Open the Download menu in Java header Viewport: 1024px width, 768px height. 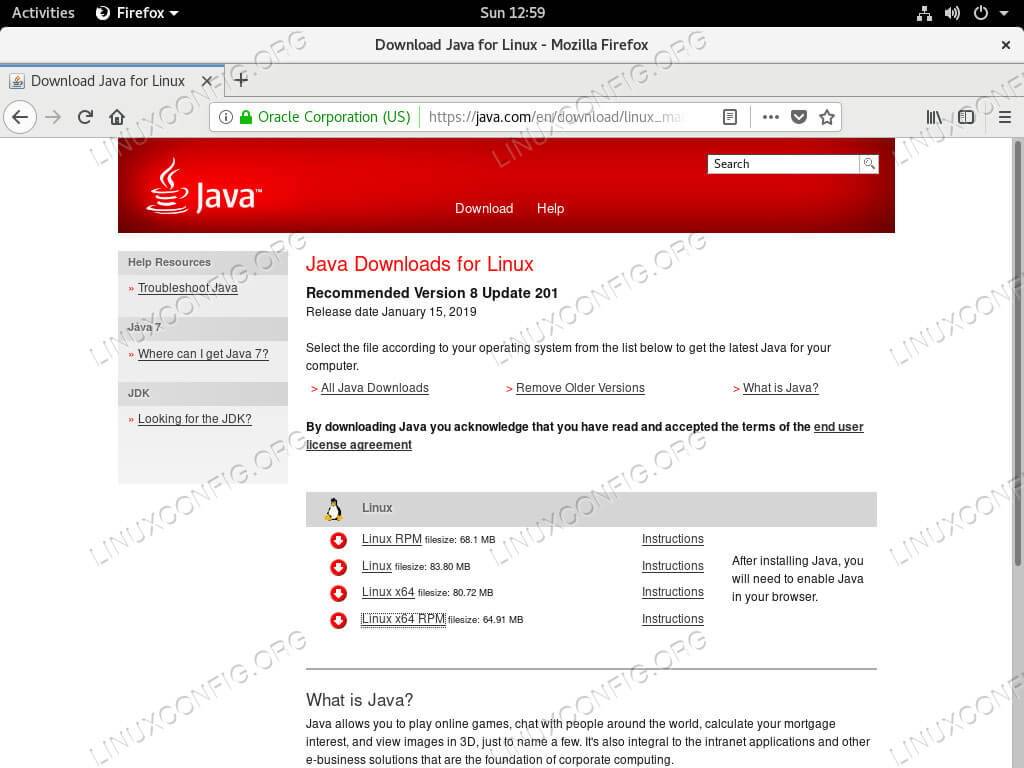click(484, 208)
